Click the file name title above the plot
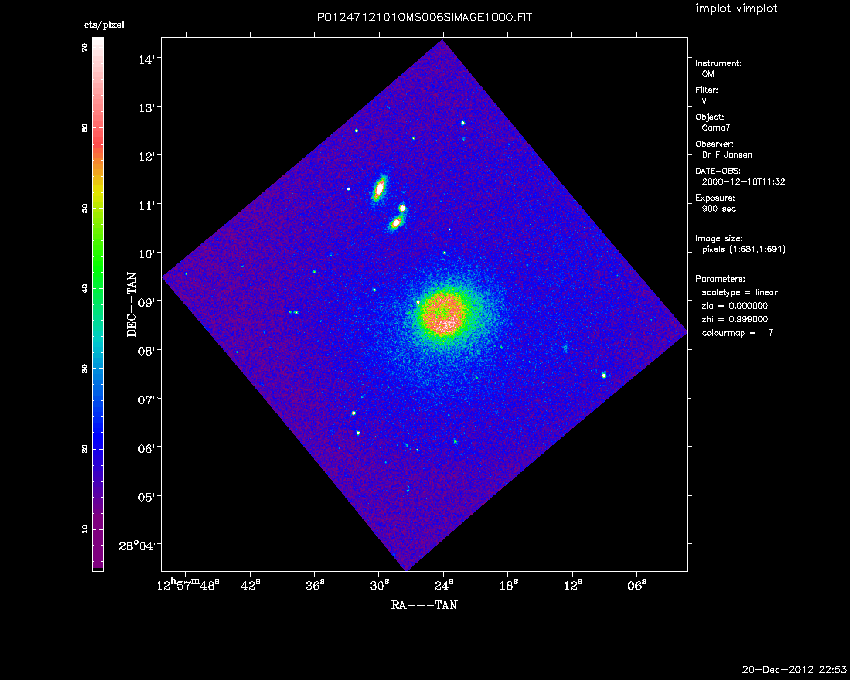Viewport: 850px width, 680px height. pos(424,19)
